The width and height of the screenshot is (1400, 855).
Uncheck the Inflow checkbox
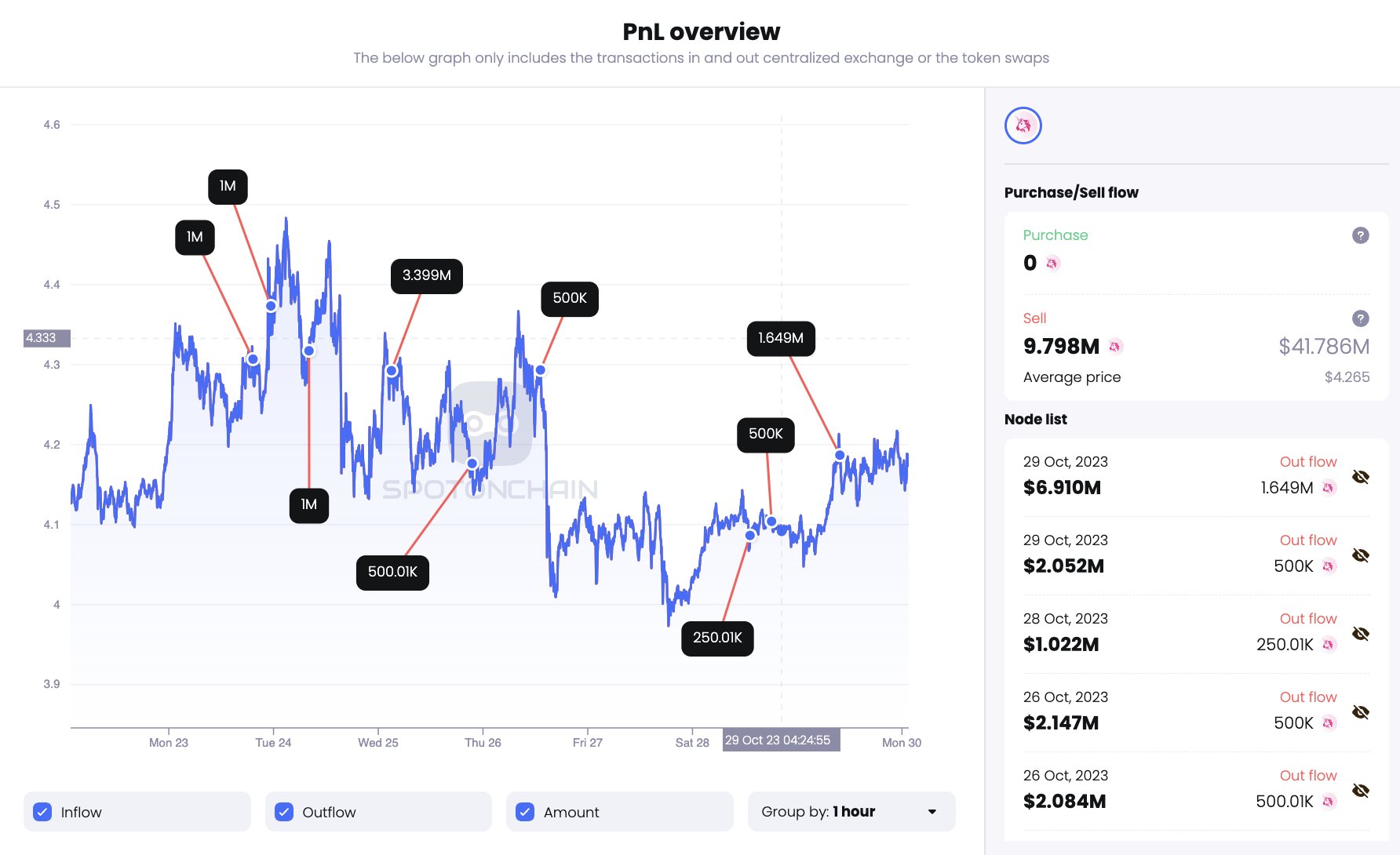point(42,812)
